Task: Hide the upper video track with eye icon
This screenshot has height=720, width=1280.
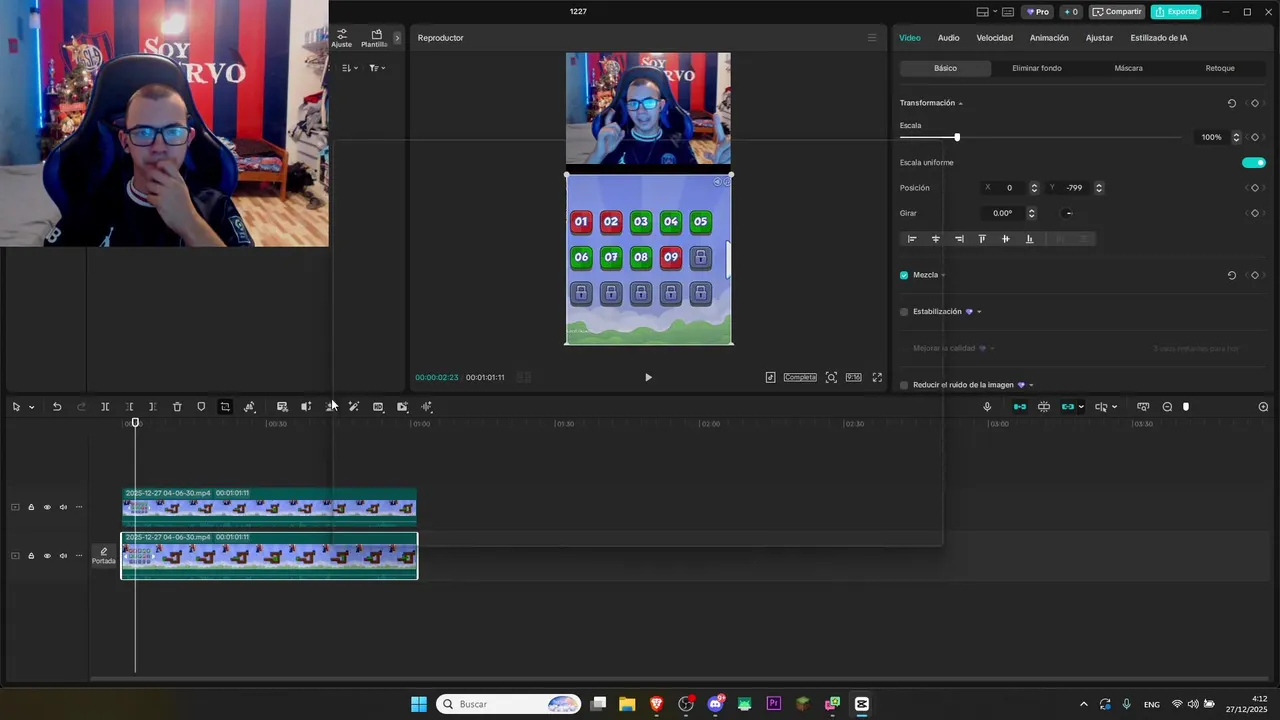Action: point(47,507)
